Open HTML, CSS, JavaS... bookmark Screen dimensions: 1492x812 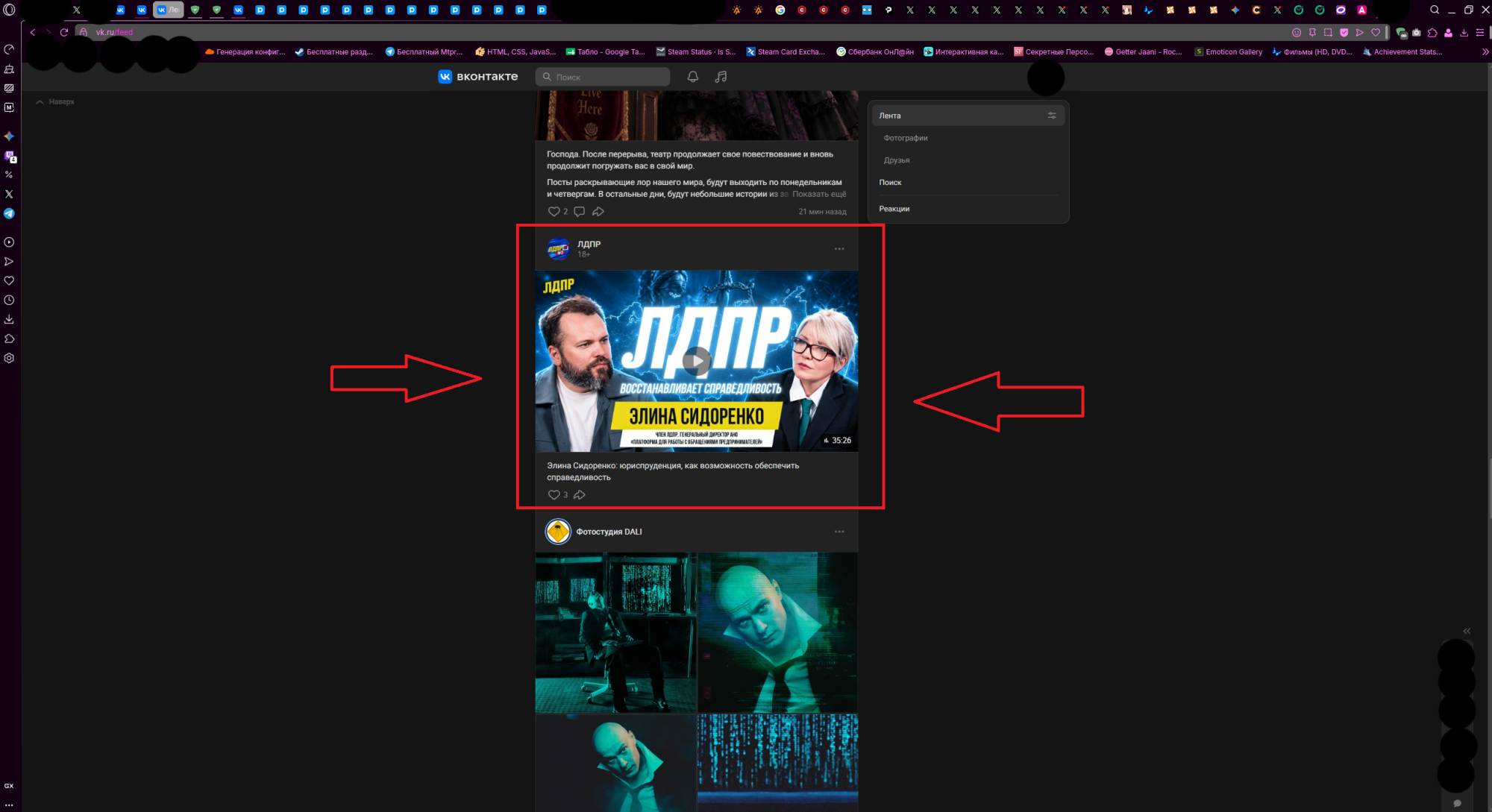(x=515, y=52)
